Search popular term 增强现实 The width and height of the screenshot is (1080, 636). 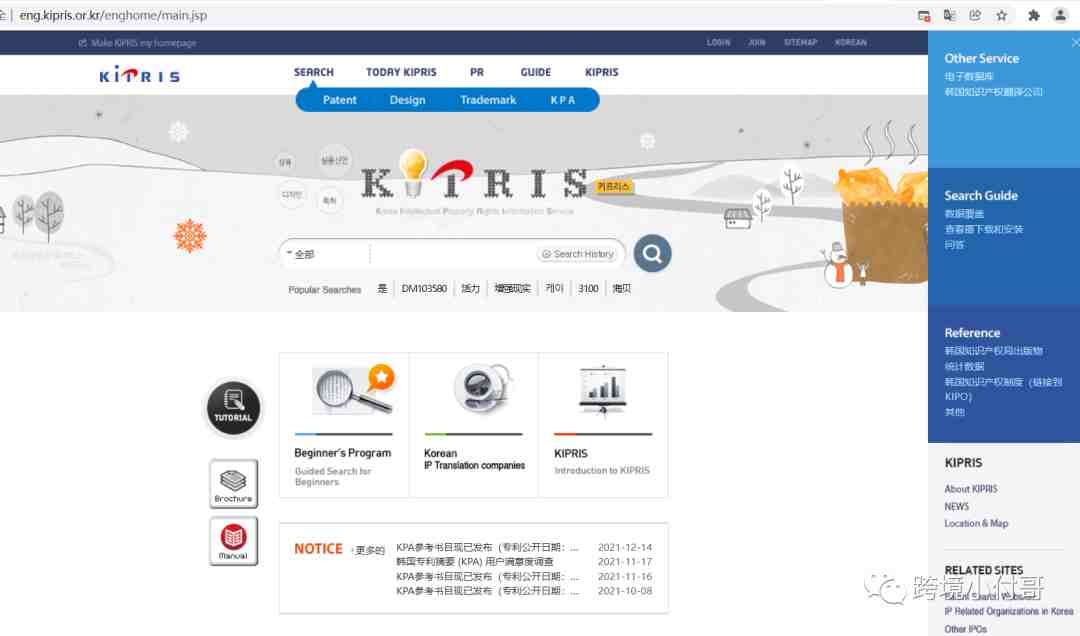(x=512, y=289)
